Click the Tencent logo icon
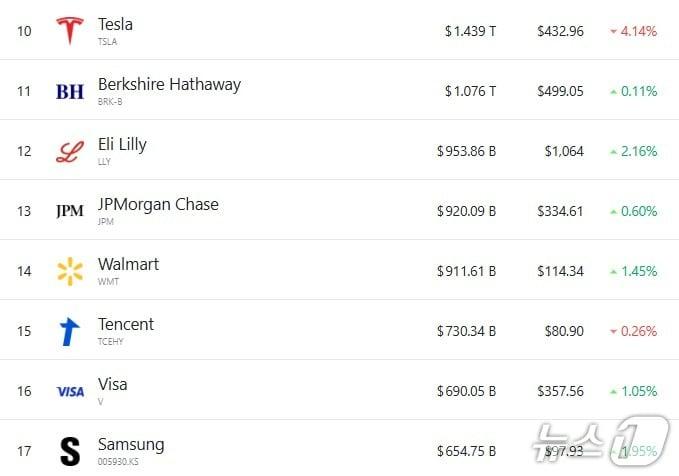Image resolution: width=679 pixels, height=476 pixels. click(x=70, y=331)
